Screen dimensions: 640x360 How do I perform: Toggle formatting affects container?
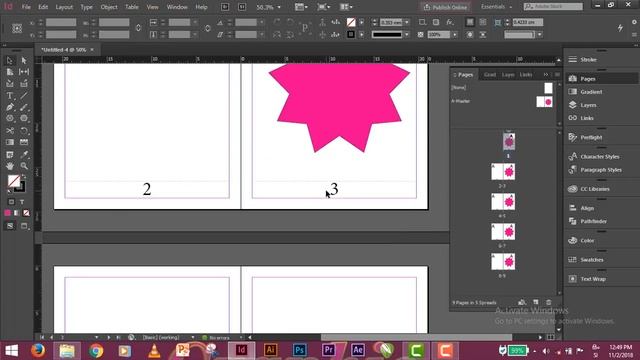pyautogui.click(x=11, y=202)
